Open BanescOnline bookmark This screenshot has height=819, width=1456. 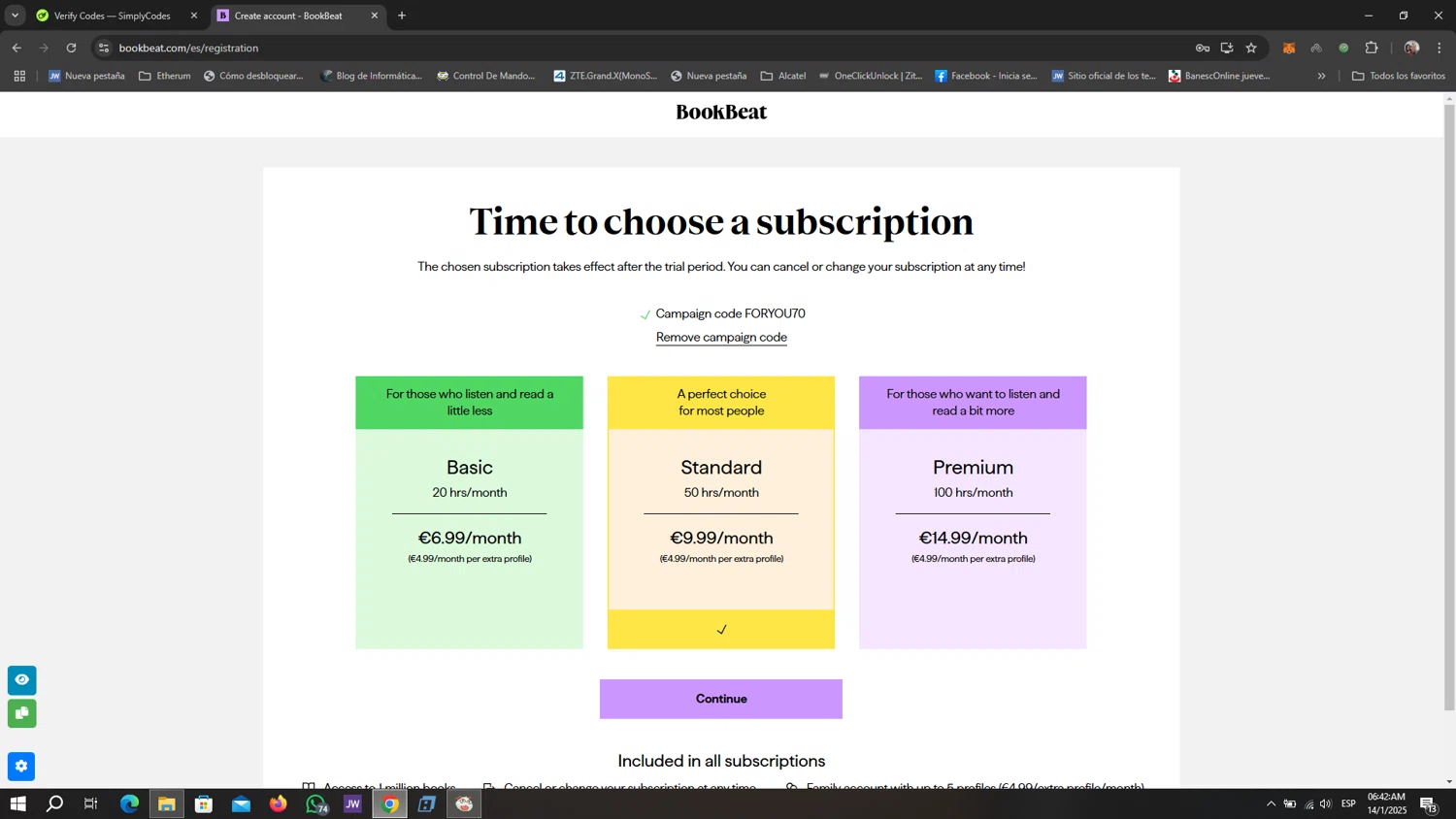coord(1219,76)
